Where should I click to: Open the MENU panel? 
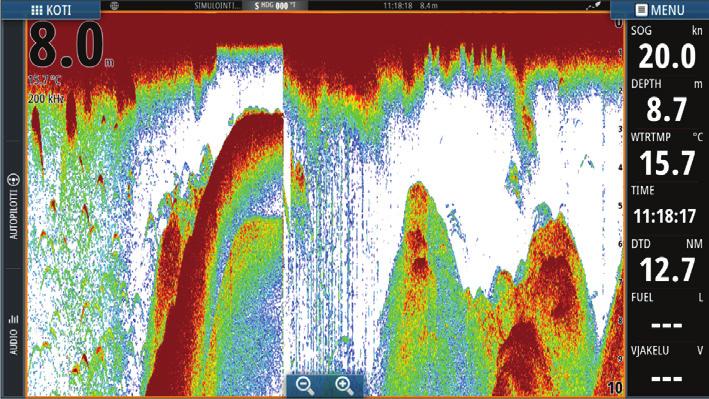660,10
